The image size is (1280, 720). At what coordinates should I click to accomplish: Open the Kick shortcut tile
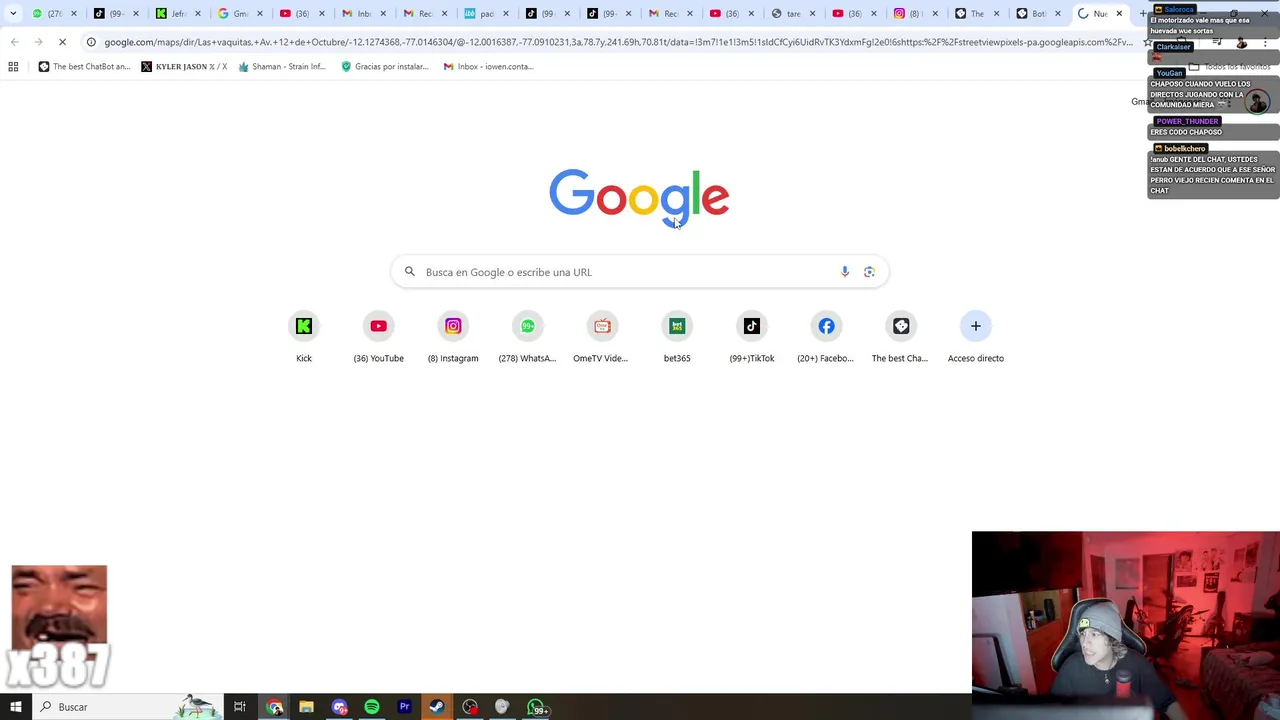click(x=304, y=337)
